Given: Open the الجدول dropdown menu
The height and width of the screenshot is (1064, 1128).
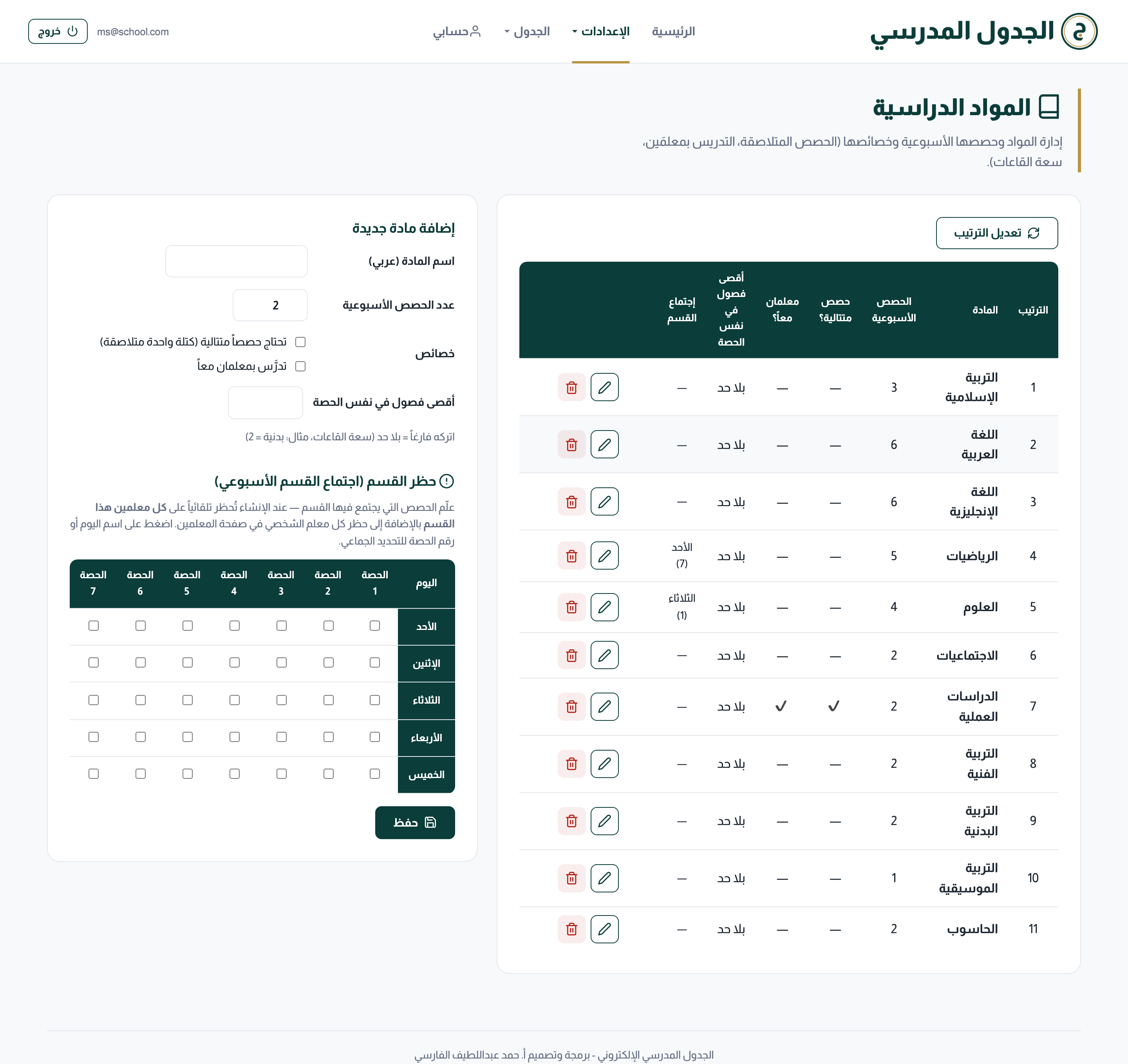Looking at the screenshot, I should (527, 31).
